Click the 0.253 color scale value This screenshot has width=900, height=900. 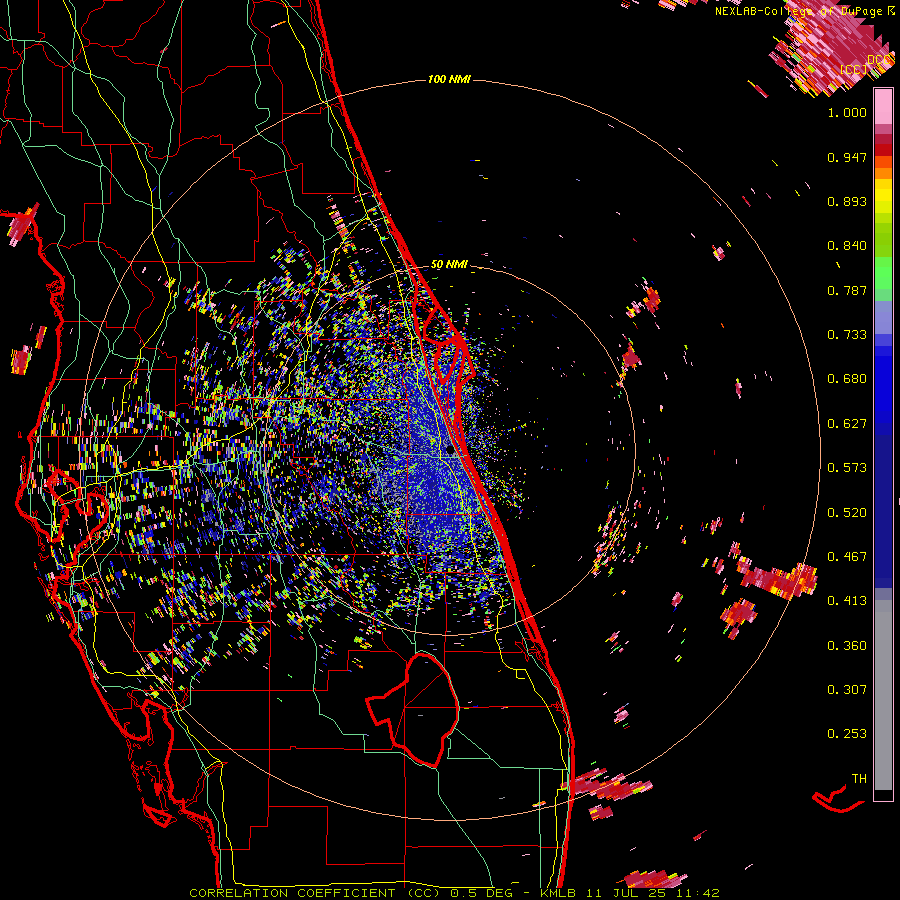847,735
